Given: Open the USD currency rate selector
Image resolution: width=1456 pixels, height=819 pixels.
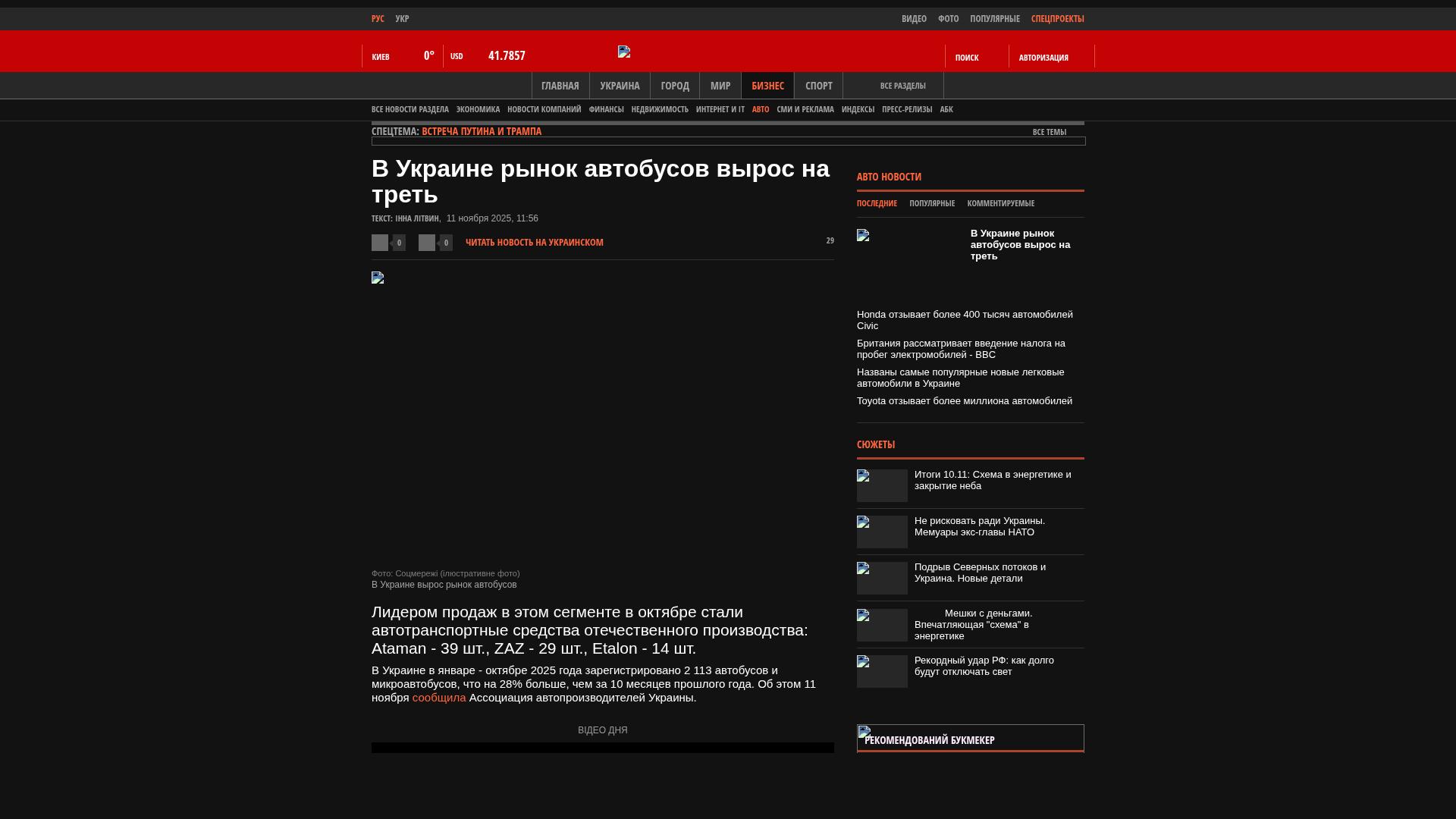Looking at the screenshot, I should 457,56.
